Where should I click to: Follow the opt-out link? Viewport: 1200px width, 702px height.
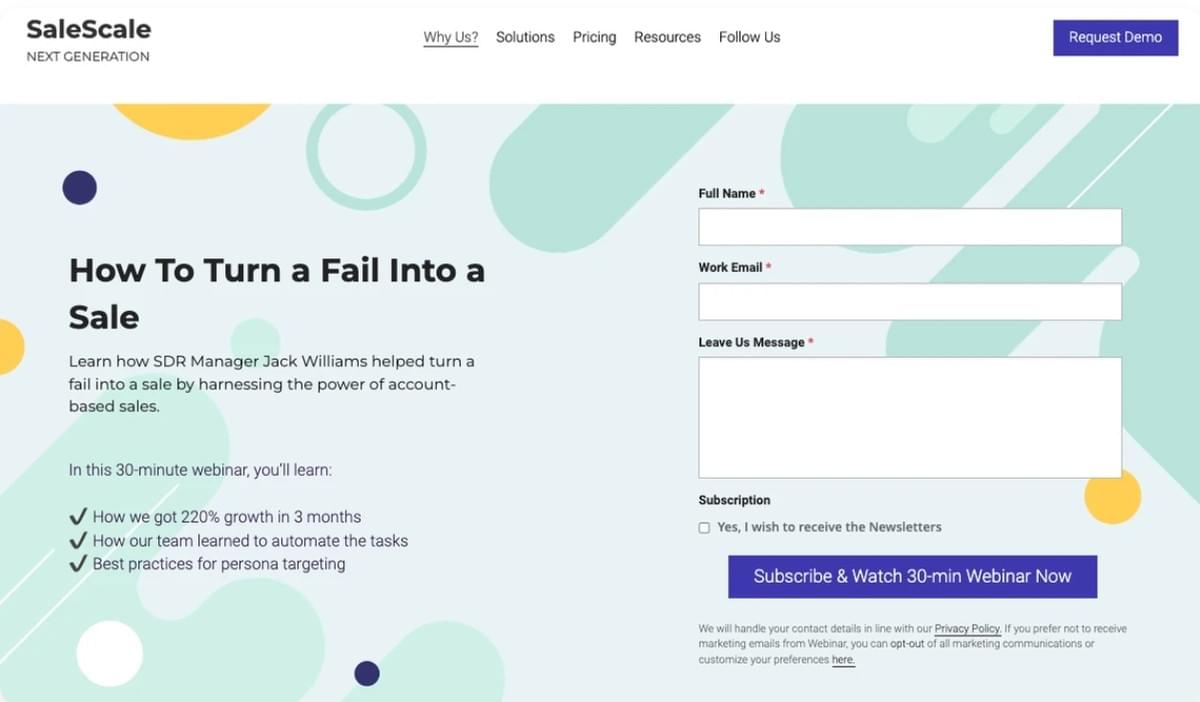907,644
